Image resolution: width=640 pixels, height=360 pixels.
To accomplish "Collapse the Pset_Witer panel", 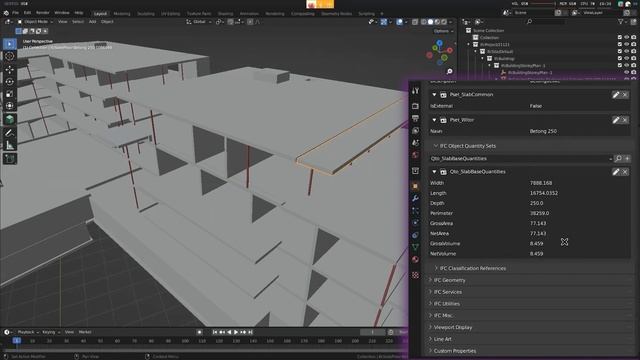I will pyautogui.click(x=434, y=120).
